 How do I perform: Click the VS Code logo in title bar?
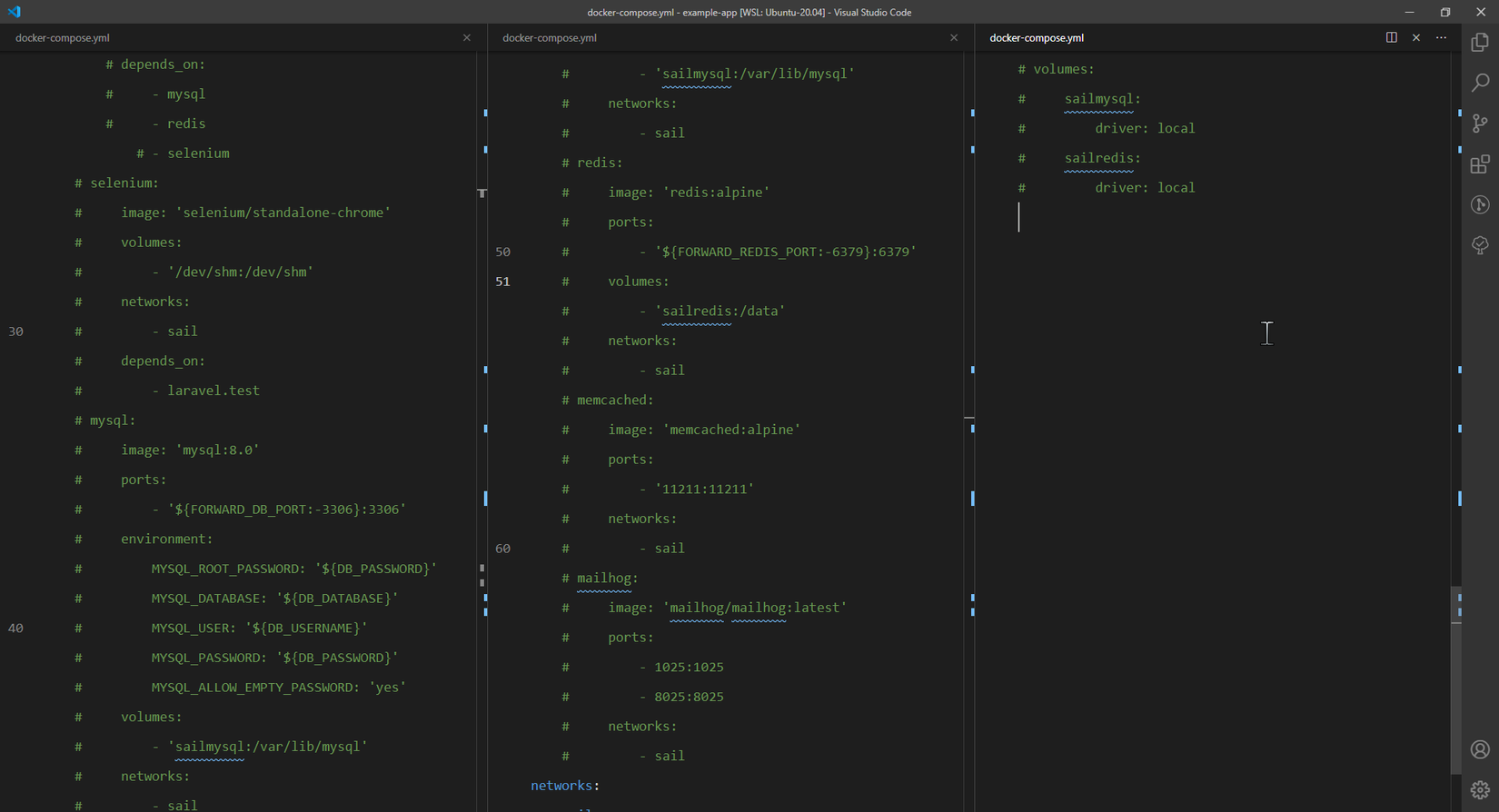click(x=14, y=12)
